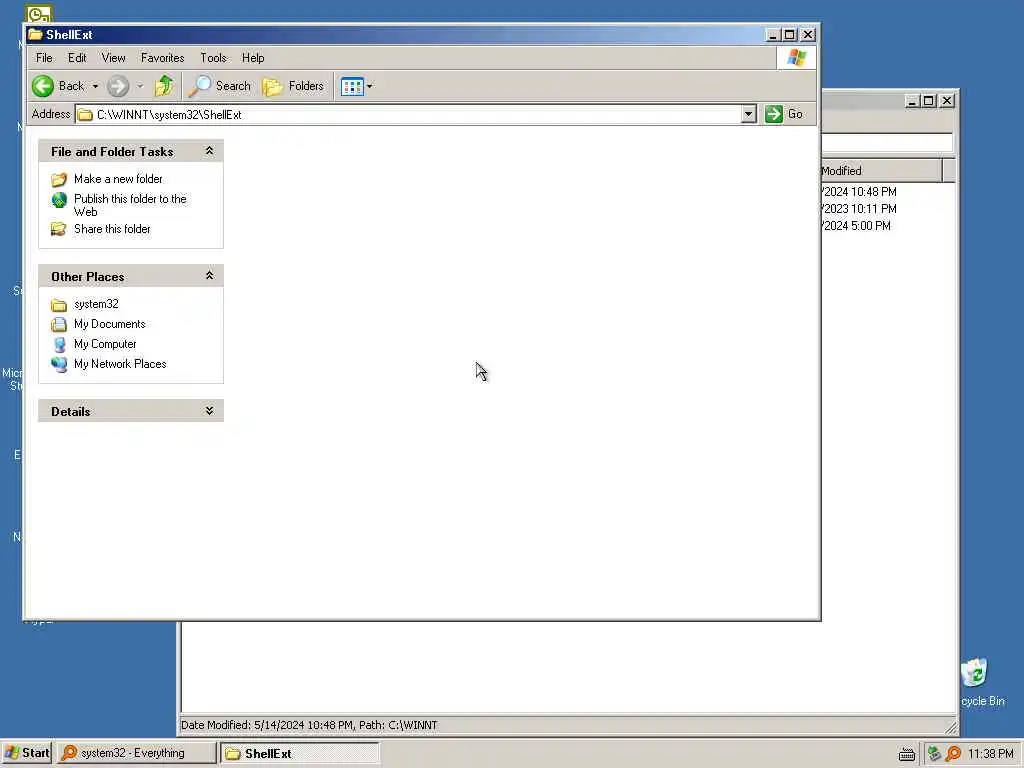
Task: Click the grayed Forward arrow button
Action: pyautogui.click(x=118, y=86)
